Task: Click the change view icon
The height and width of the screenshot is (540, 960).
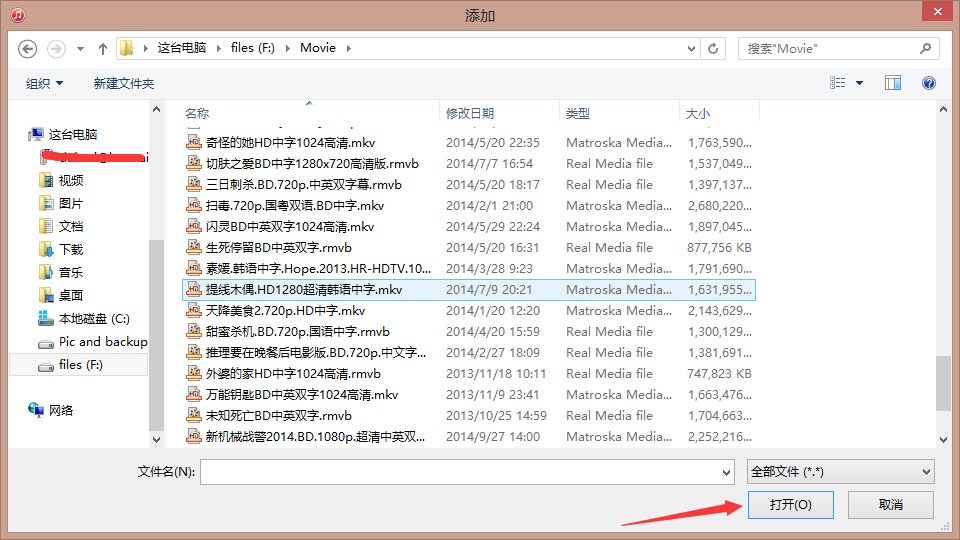Action: [x=838, y=84]
